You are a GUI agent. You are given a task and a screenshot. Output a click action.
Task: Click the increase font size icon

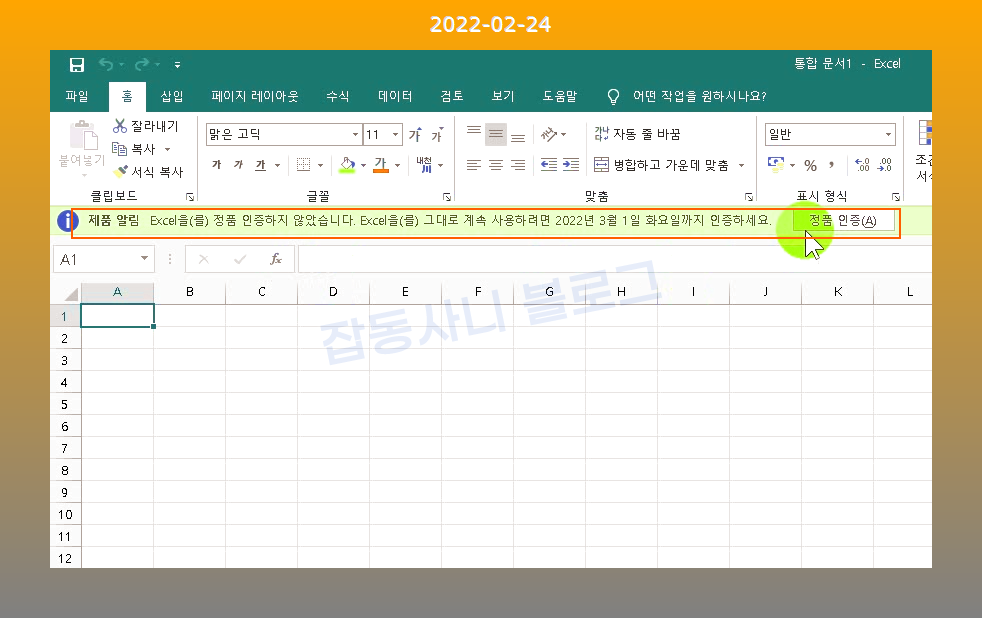coord(415,134)
